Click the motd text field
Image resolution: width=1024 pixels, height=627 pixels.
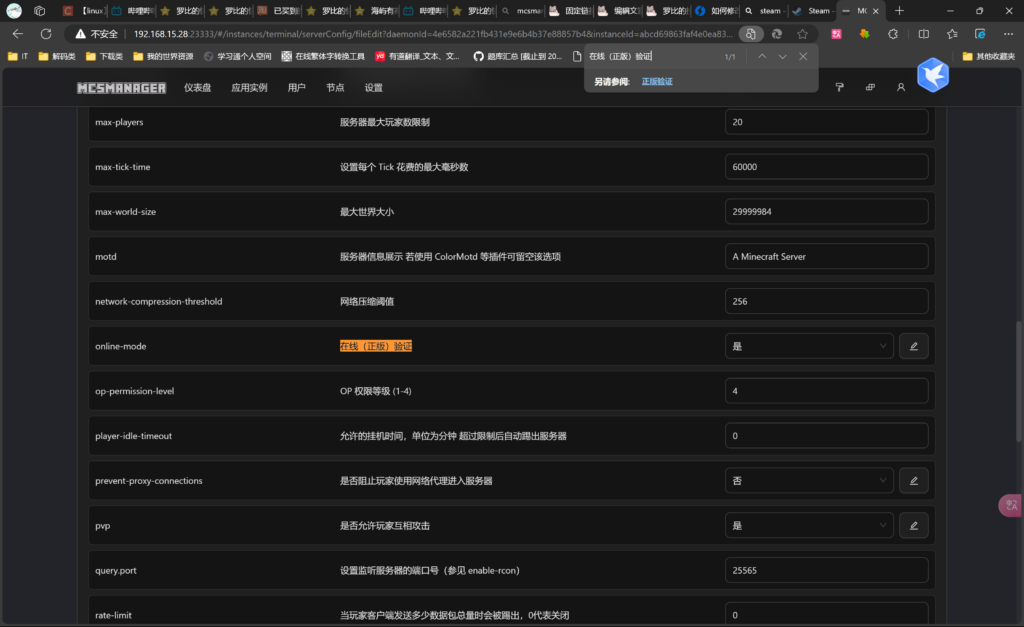pyautogui.click(x=826, y=256)
